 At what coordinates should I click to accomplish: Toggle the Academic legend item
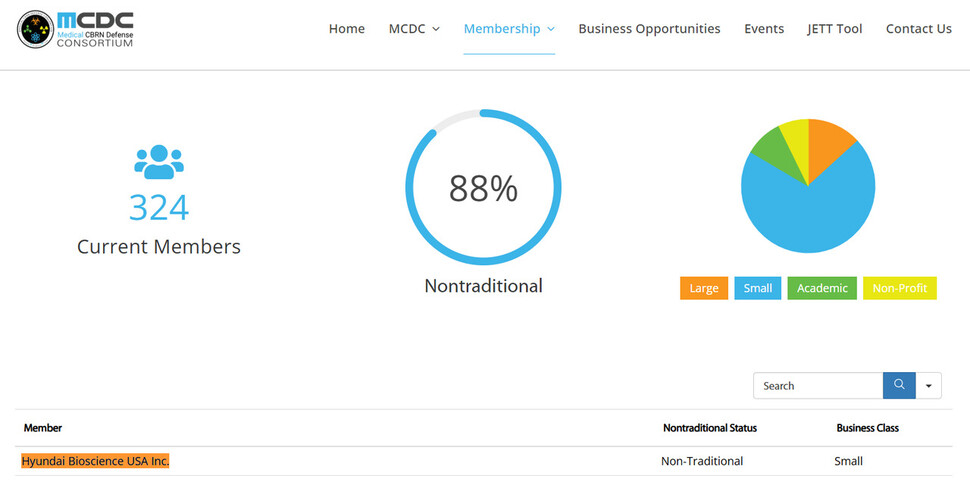(x=822, y=288)
